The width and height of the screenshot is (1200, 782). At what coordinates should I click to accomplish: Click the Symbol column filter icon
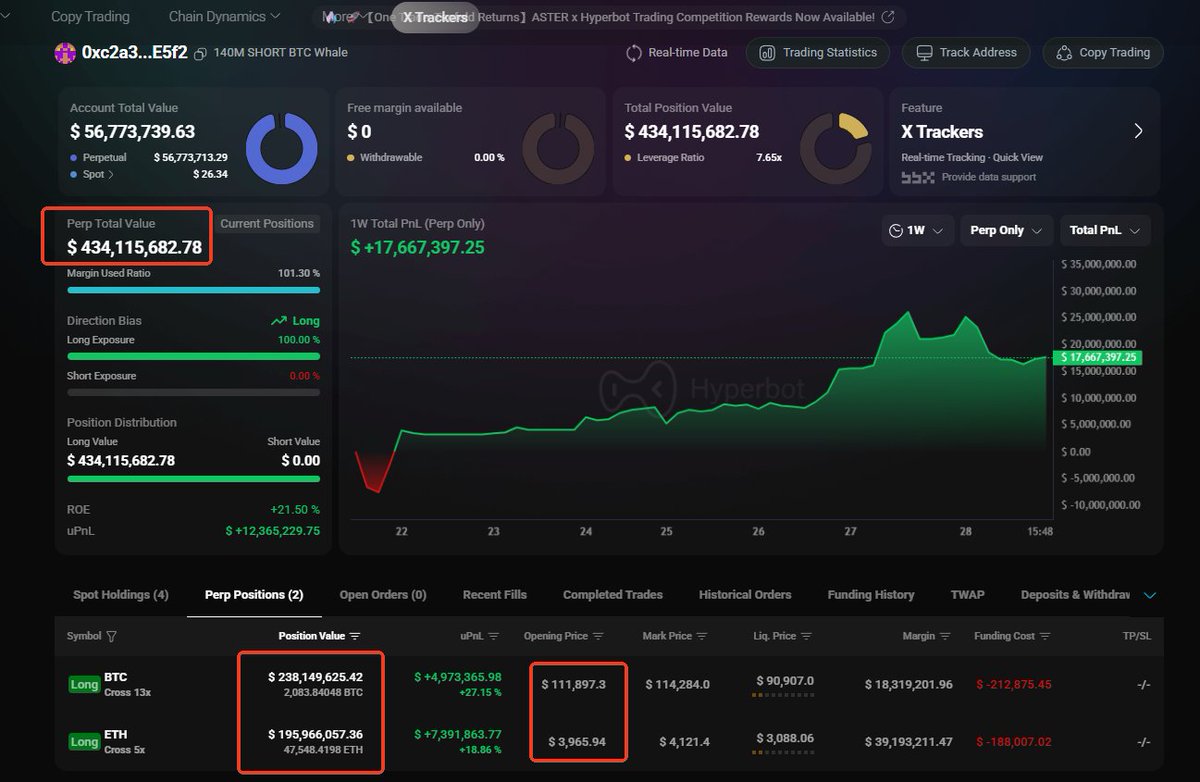click(x=111, y=636)
